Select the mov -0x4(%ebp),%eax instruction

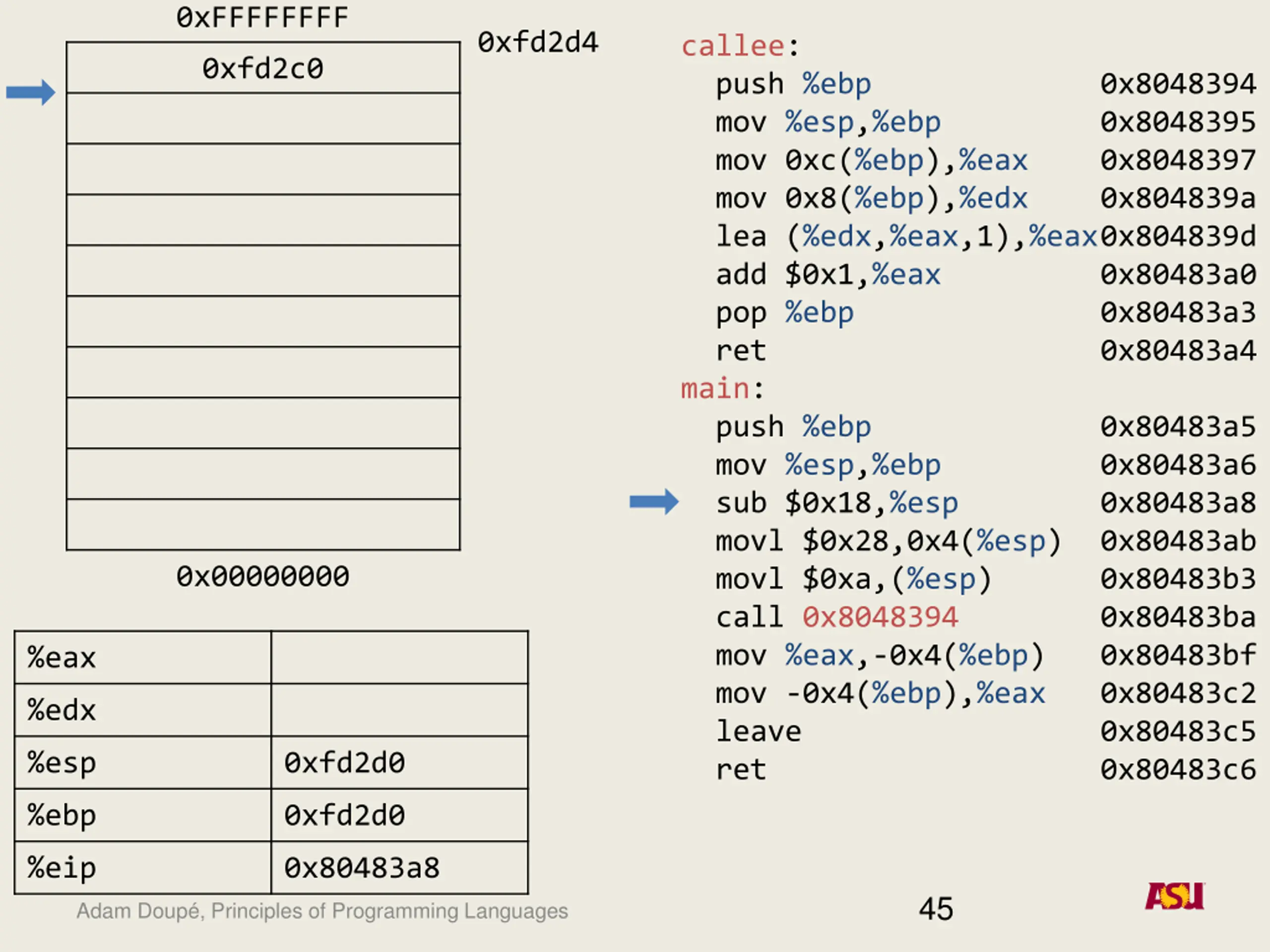pyautogui.click(x=880, y=693)
